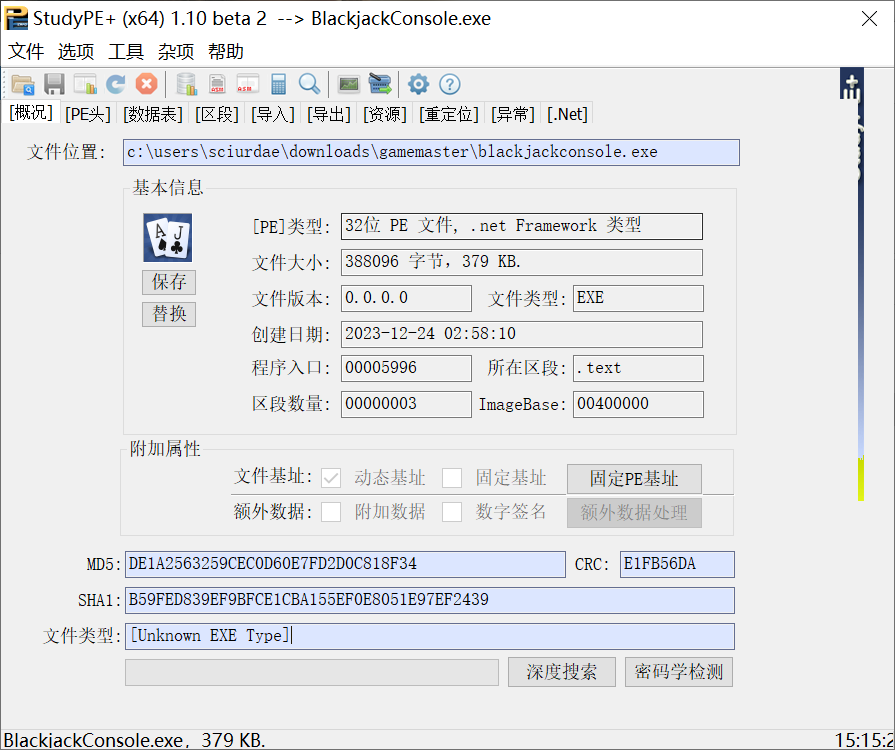Click the magnifying glass search icon
Image resolution: width=895 pixels, height=750 pixels.
[309, 84]
